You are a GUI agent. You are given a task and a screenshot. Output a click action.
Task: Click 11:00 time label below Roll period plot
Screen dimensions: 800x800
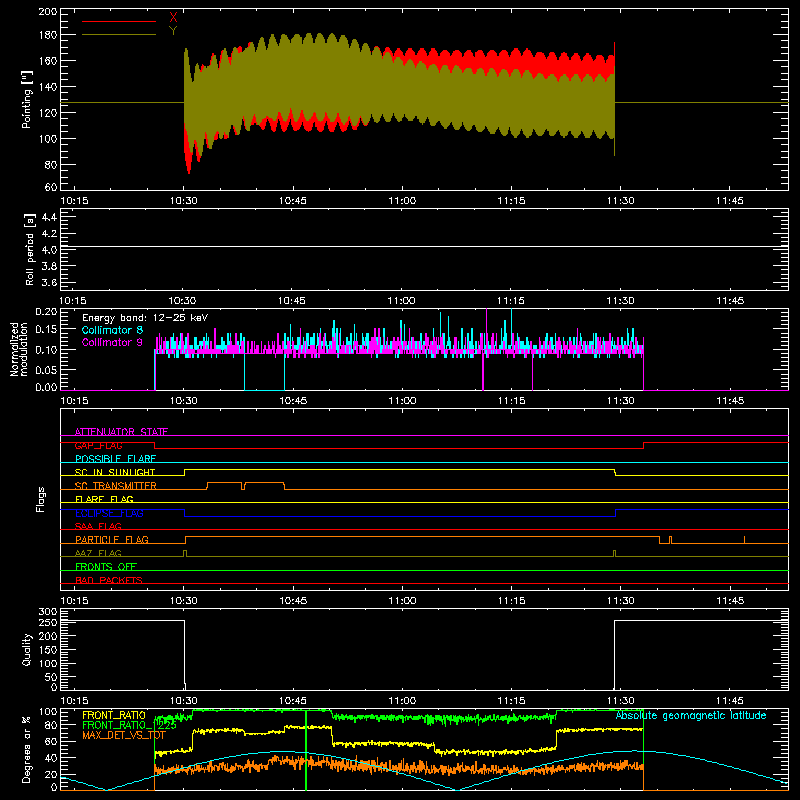[402, 301]
